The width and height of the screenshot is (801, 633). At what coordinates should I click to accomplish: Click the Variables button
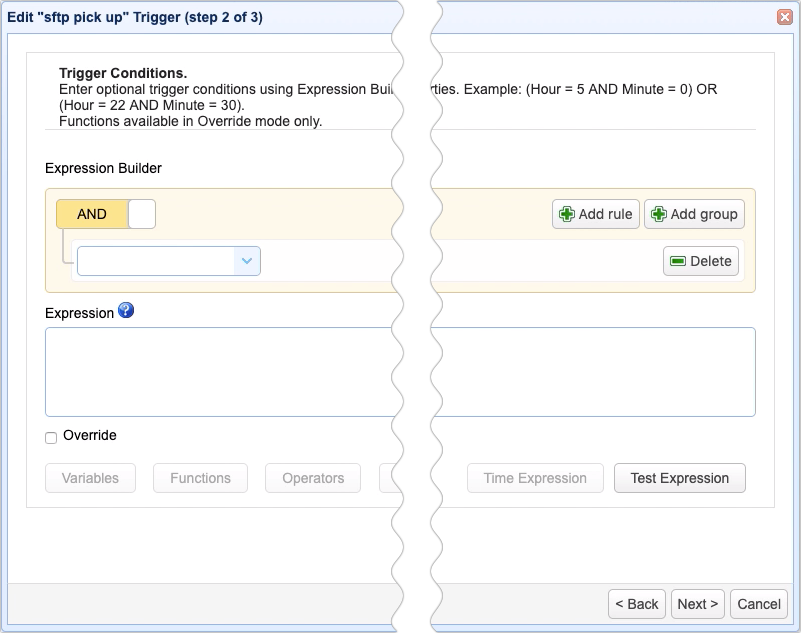[90, 478]
